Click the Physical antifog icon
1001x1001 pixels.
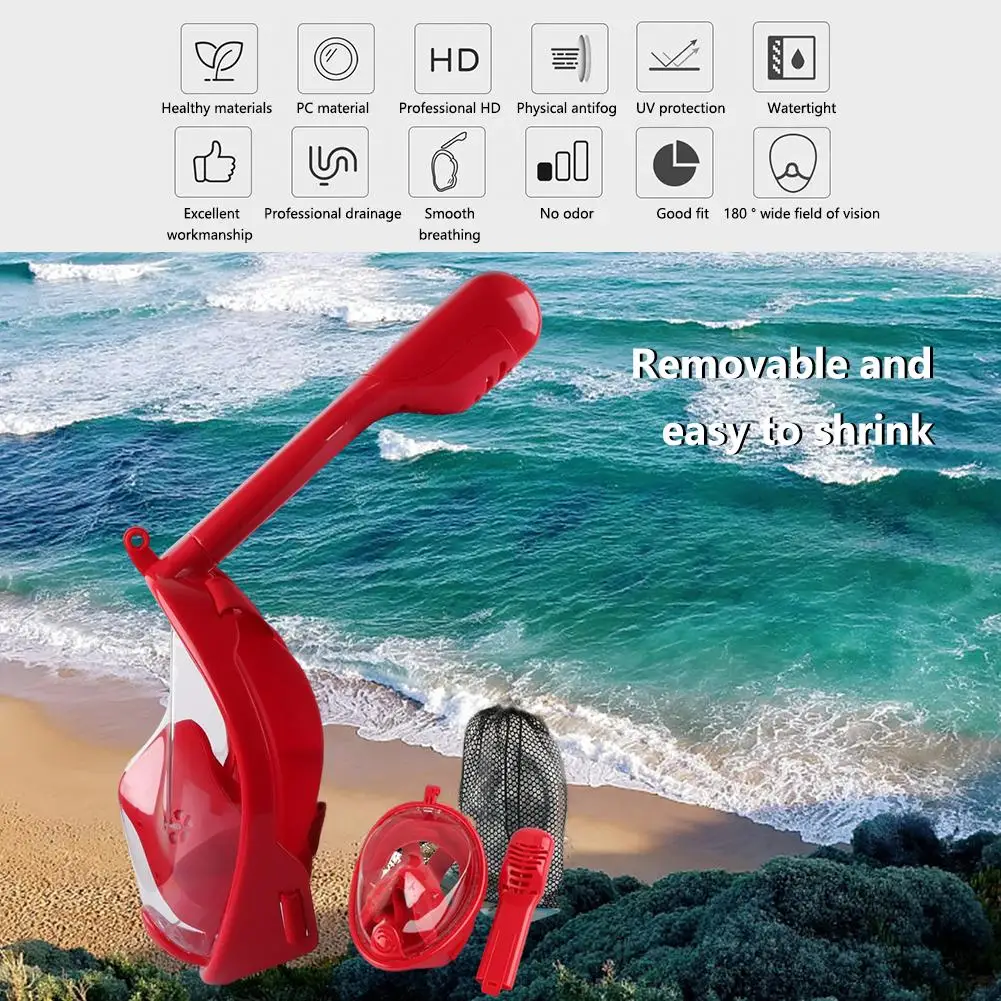pyautogui.click(x=569, y=59)
